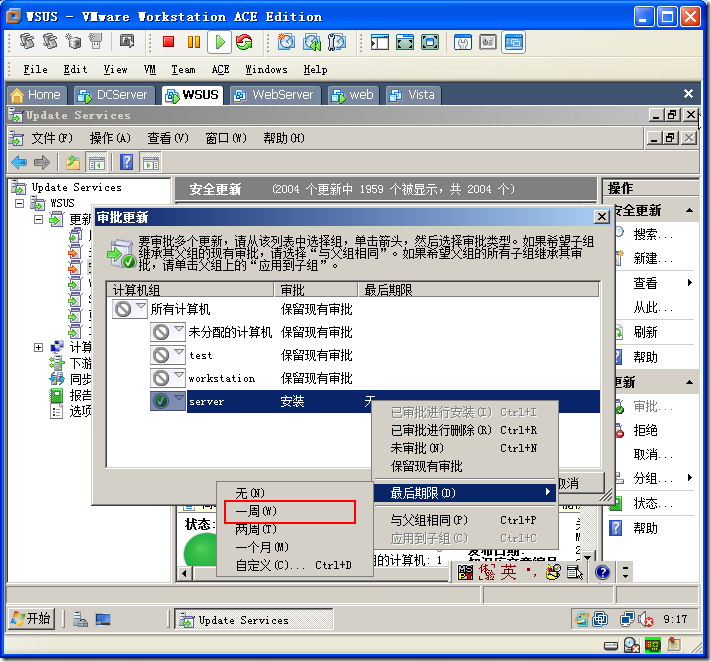Click Update Services taskbar button
This screenshot has height=662, width=711.
(254, 619)
